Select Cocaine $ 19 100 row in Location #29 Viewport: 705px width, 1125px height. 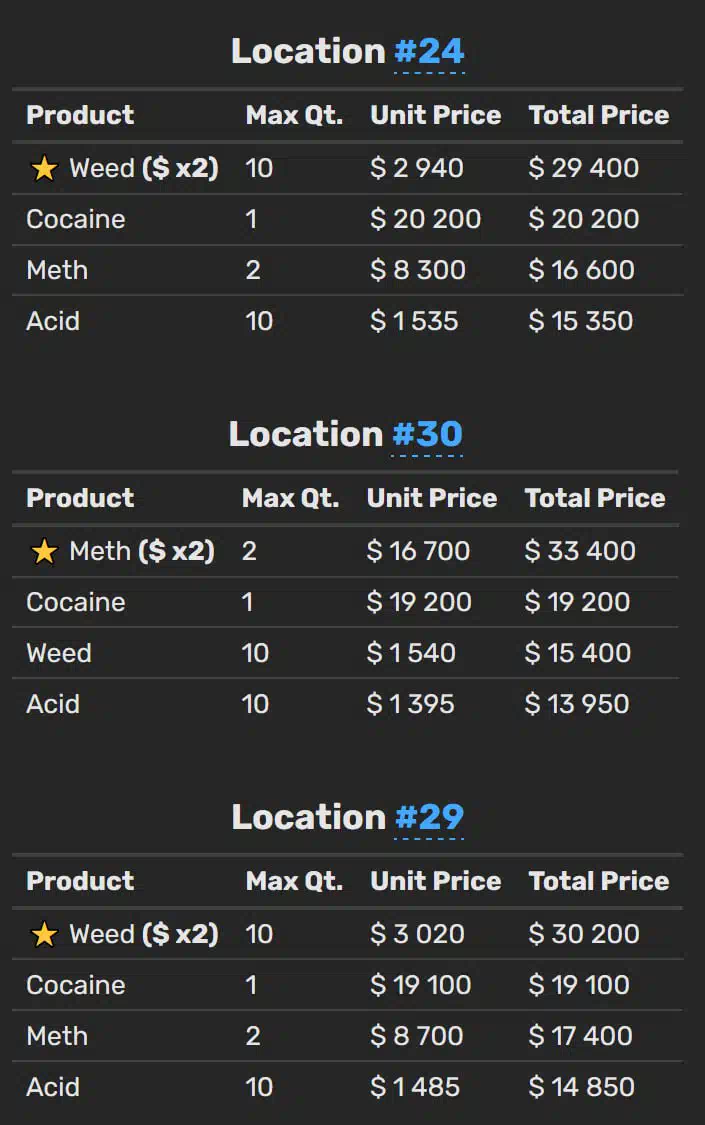click(x=348, y=985)
